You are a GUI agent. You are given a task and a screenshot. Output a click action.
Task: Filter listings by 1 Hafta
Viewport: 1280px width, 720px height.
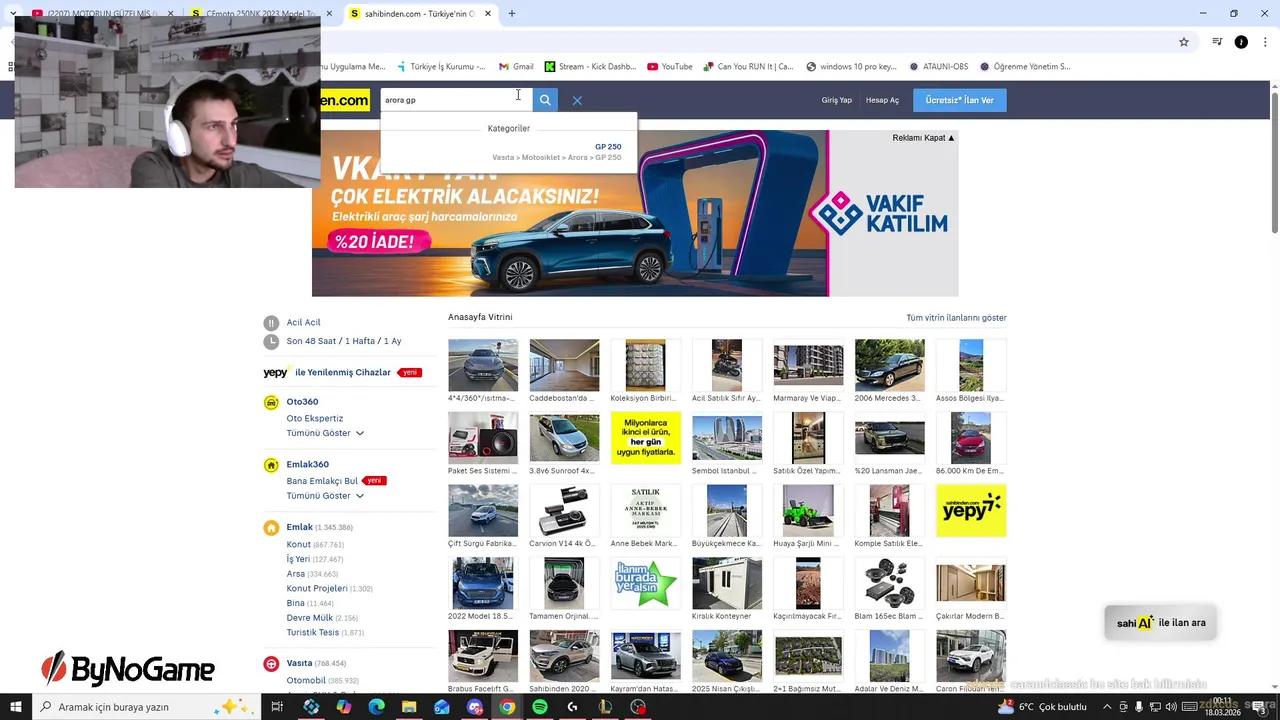pos(361,342)
